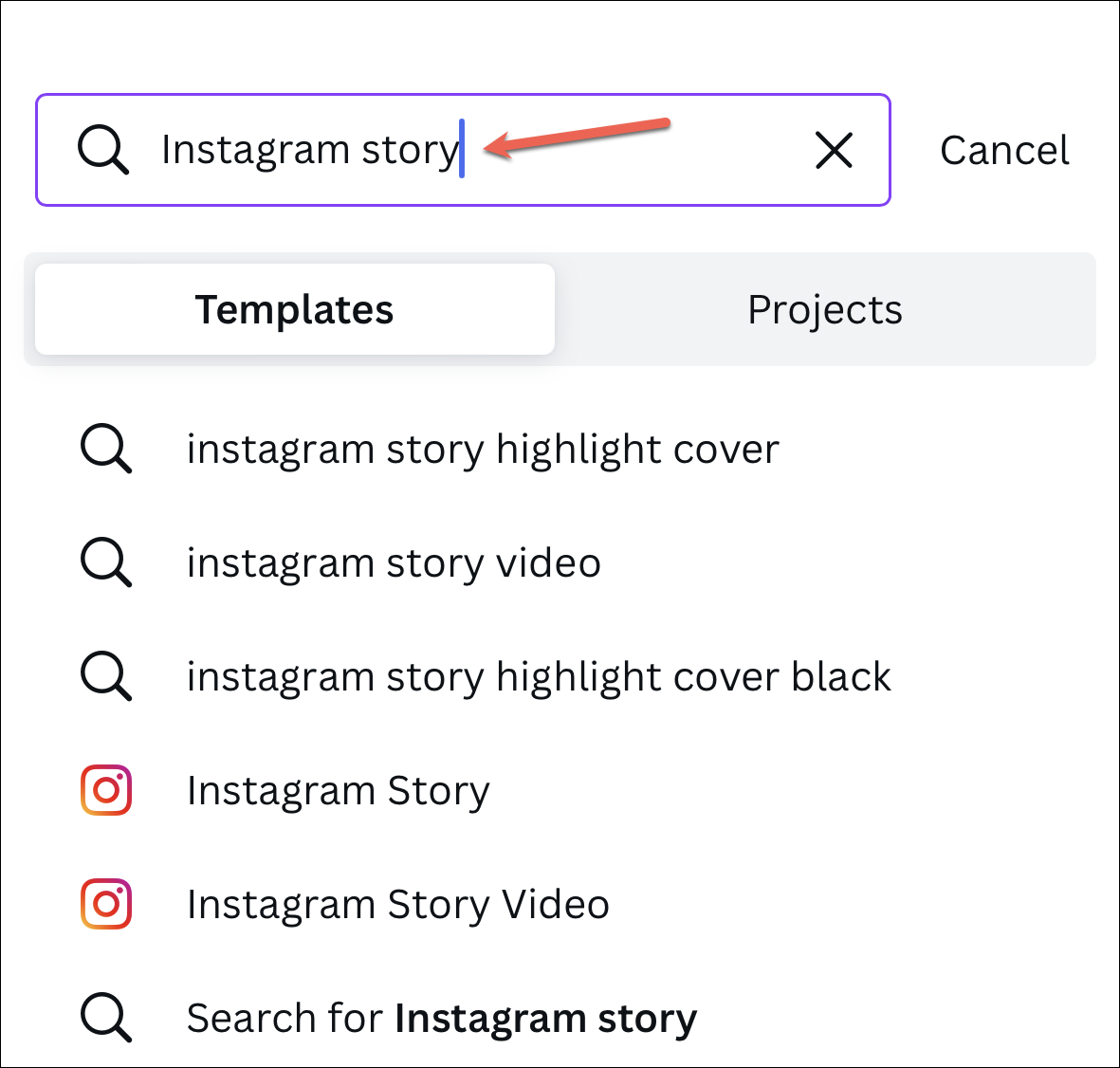This screenshot has height=1068, width=1120.
Task: Click the search magnifier icon in search box
Action: tap(103, 150)
